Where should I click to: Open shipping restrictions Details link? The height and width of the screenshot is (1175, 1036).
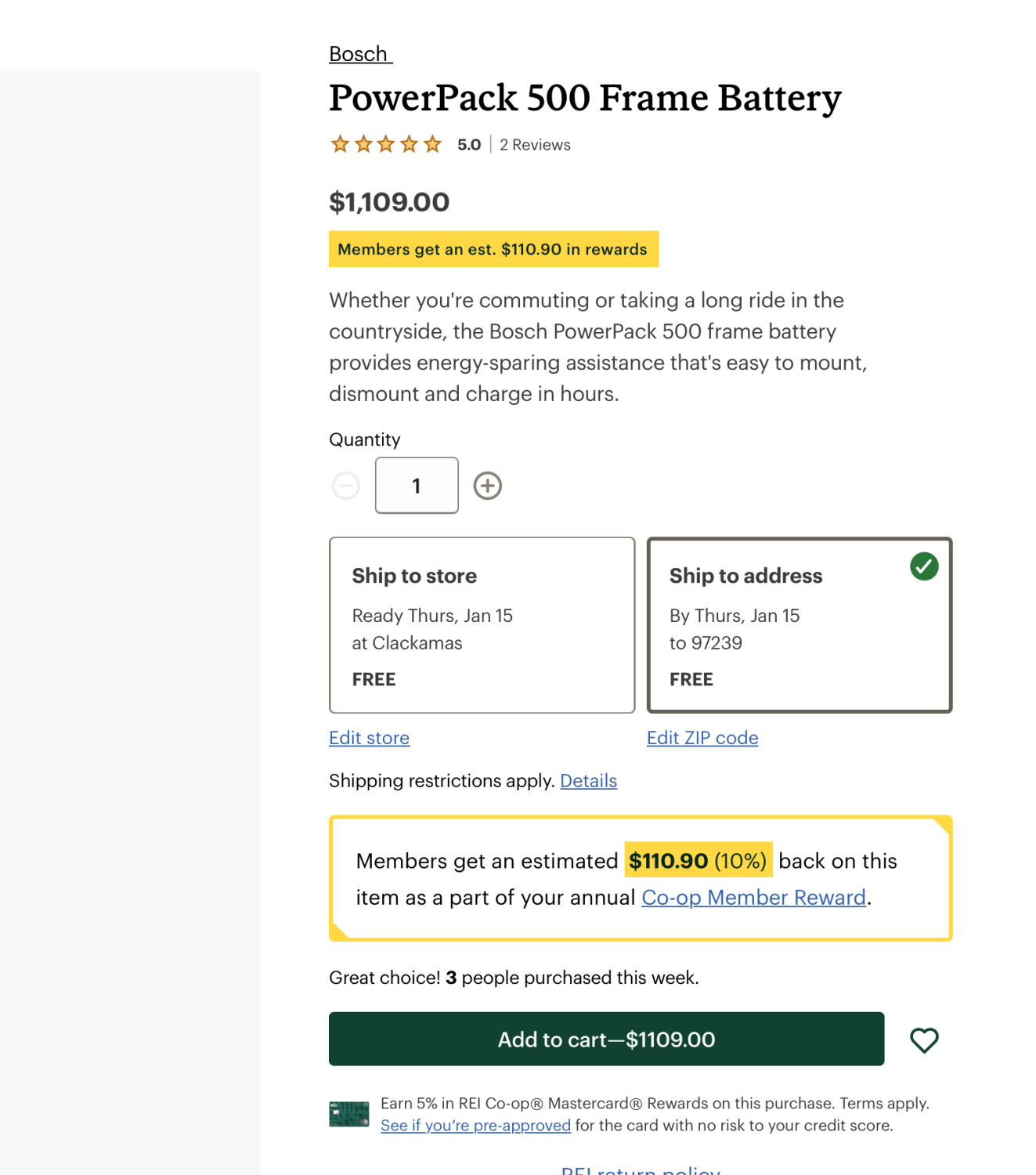click(x=588, y=781)
